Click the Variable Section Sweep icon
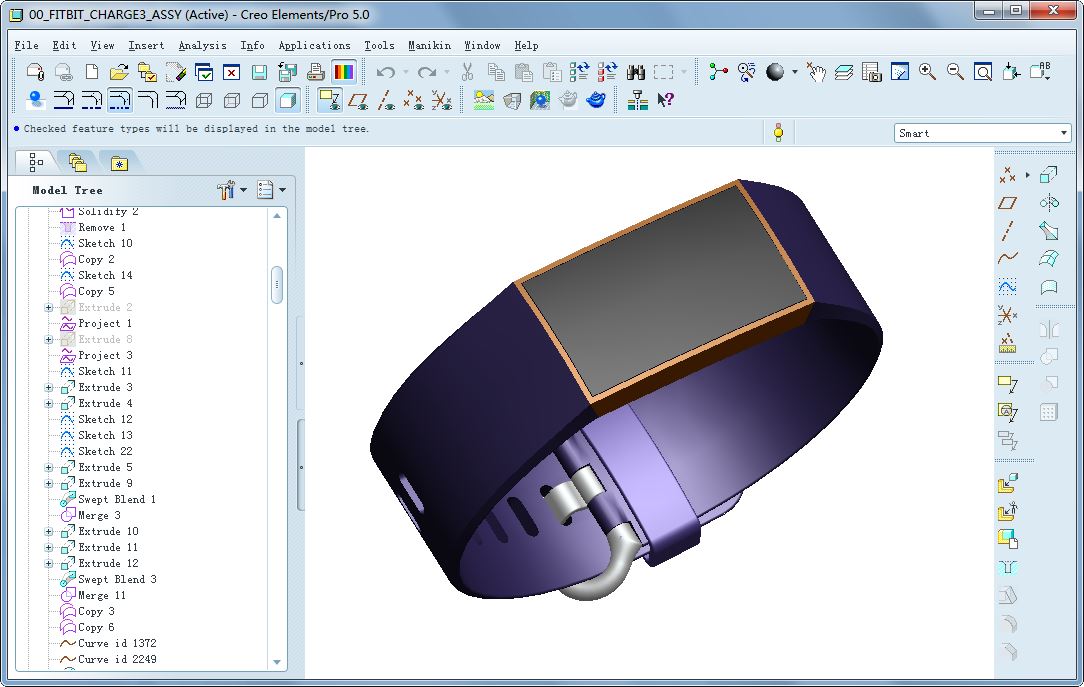The height and width of the screenshot is (687, 1084). pos(1049,230)
